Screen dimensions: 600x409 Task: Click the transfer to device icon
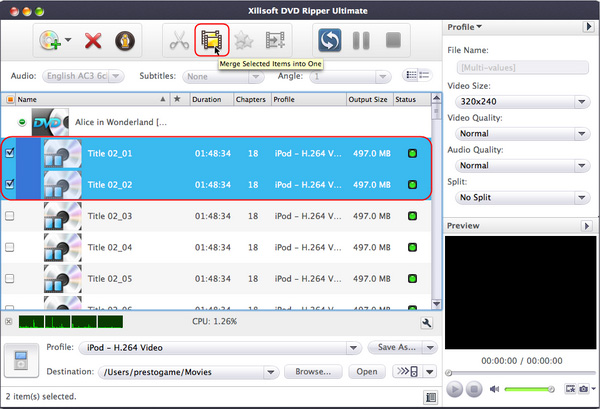[408, 371]
